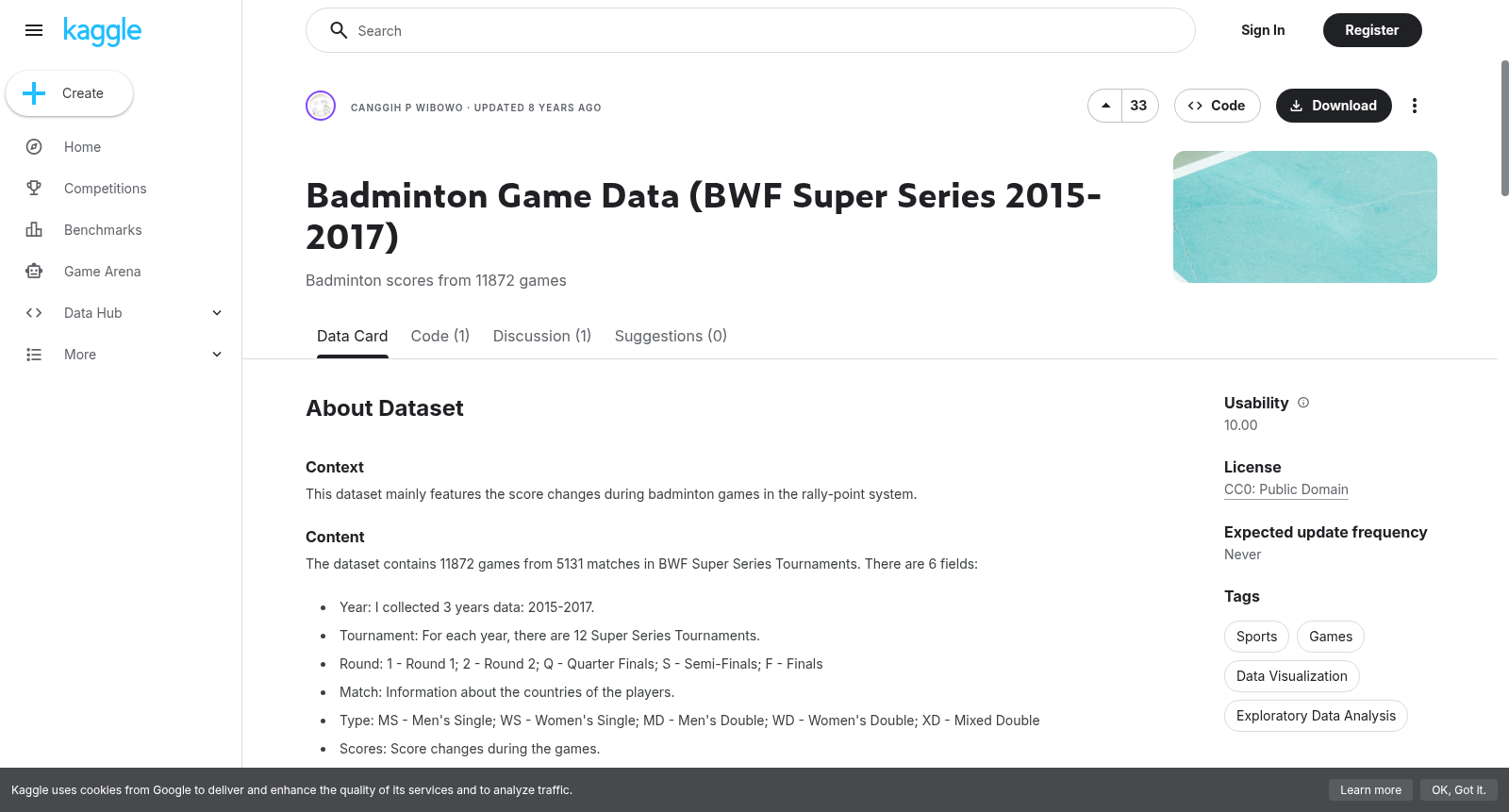Click the Benchmarks bar chart icon
Viewport: 1509px width, 812px height.
pos(34,230)
